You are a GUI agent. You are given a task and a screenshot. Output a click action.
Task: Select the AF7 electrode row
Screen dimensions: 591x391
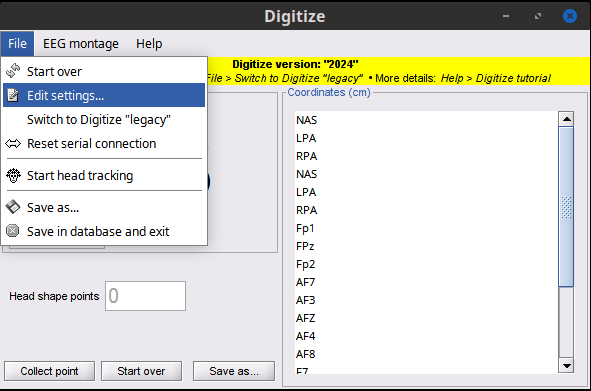click(x=426, y=282)
